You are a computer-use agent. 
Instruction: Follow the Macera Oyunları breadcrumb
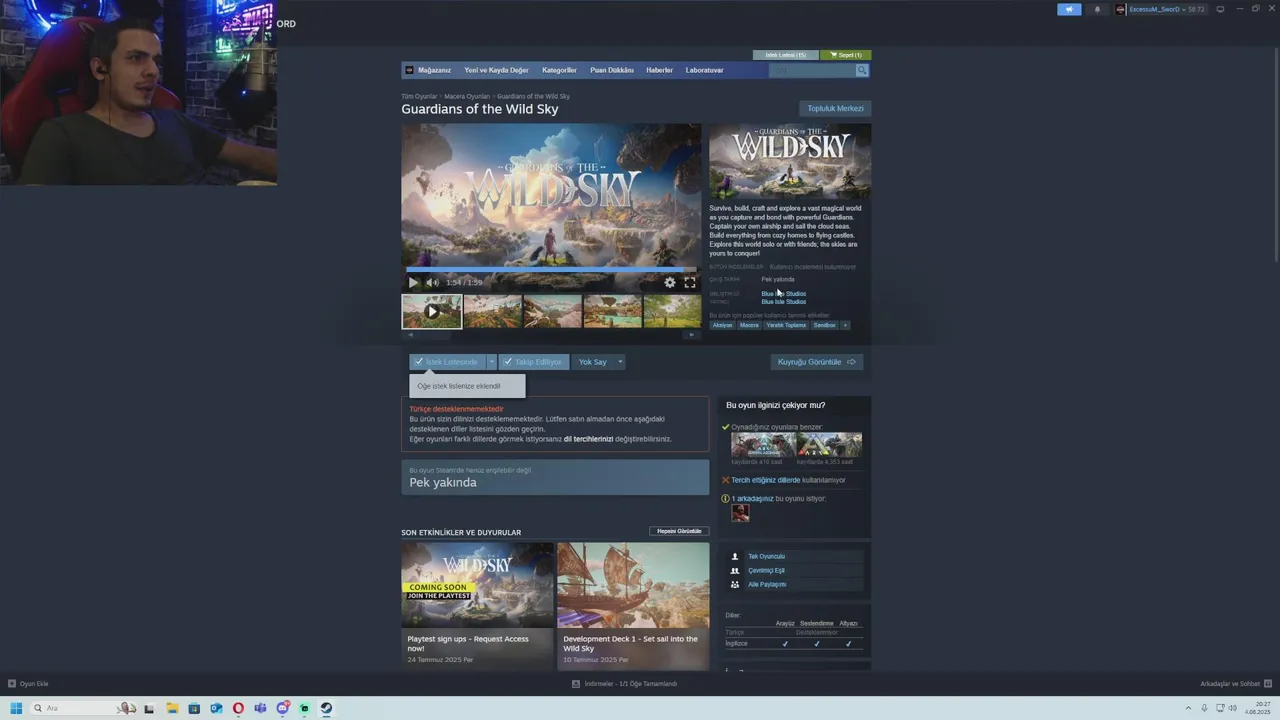point(467,96)
